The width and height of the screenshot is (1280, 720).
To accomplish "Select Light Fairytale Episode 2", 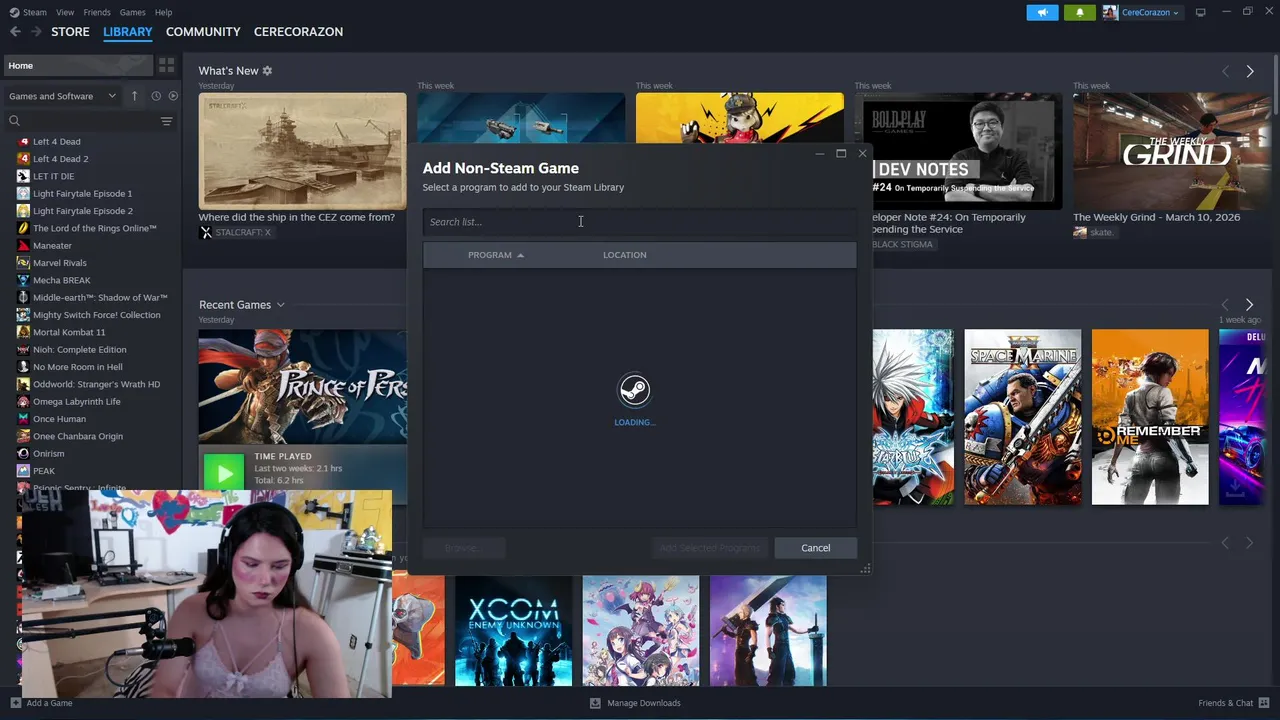I will click(x=82, y=211).
